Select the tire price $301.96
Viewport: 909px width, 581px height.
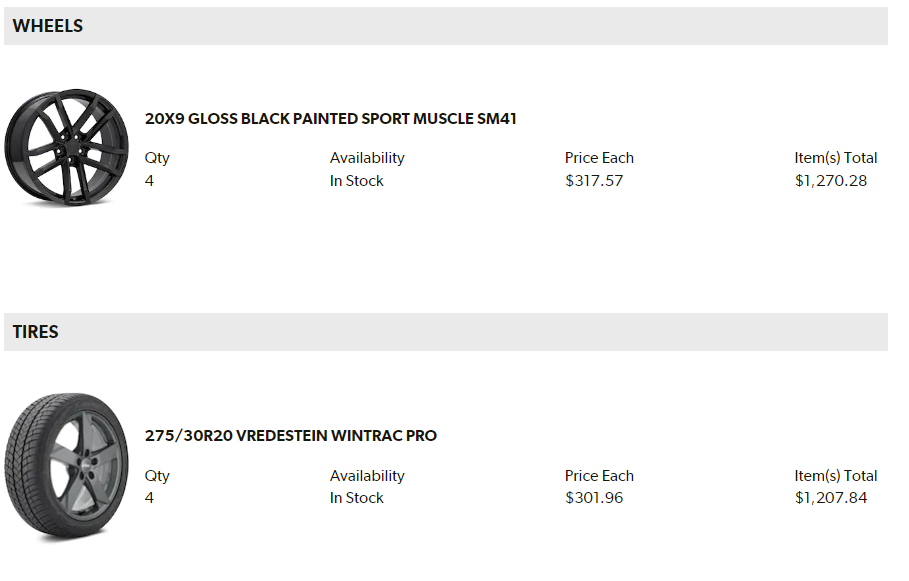(x=594, y=498)
